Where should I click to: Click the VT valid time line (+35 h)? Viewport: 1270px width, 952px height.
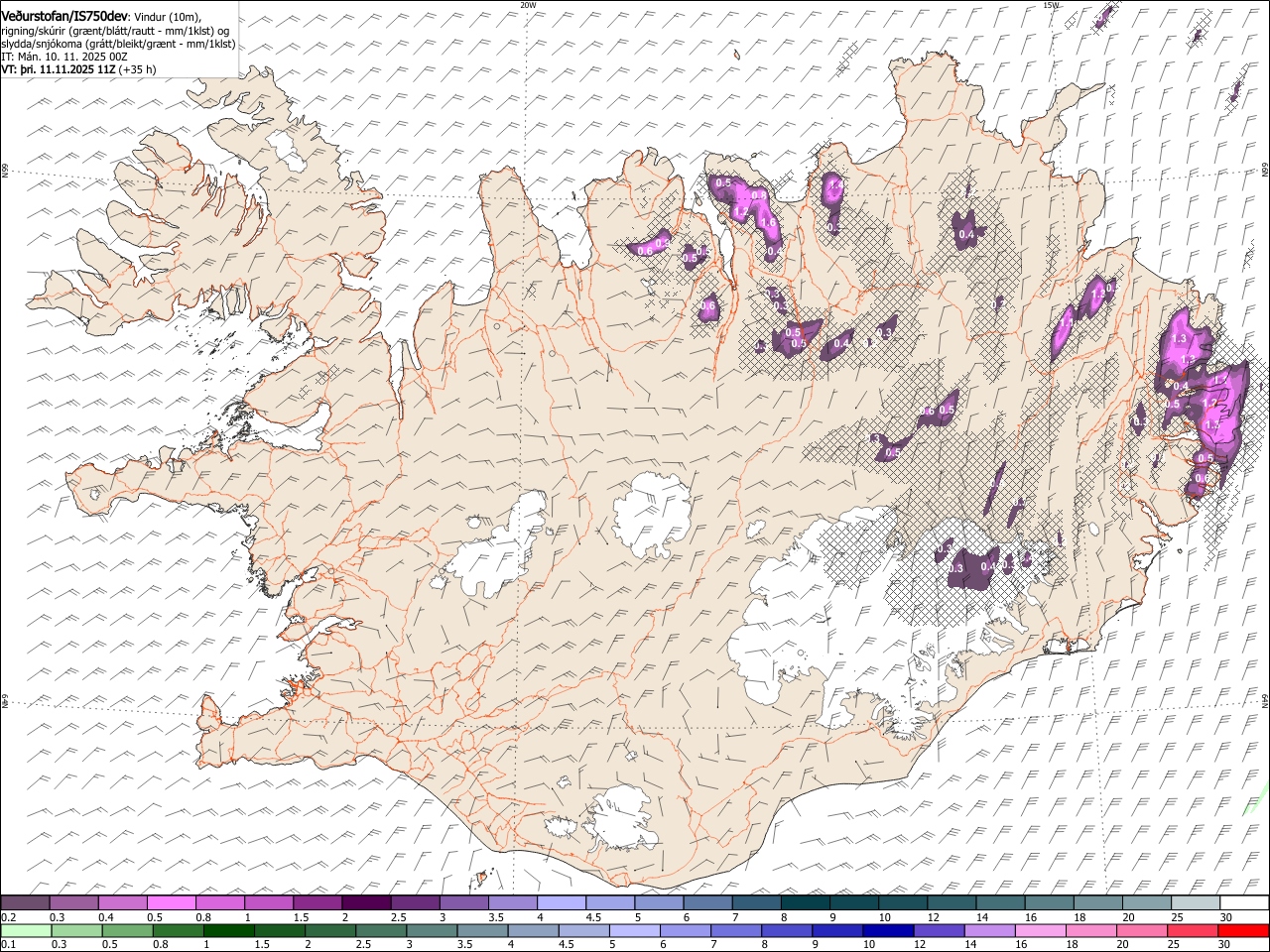coord(78,69)
